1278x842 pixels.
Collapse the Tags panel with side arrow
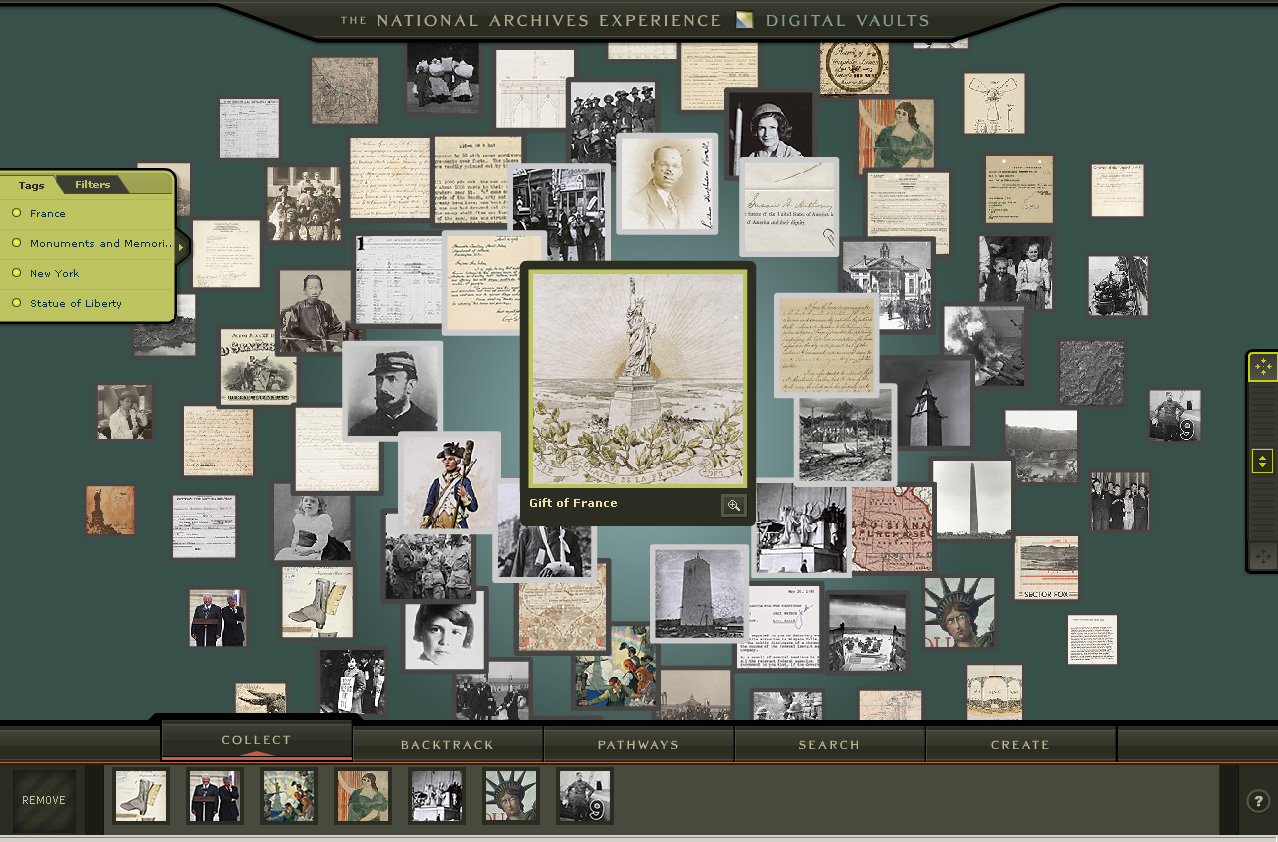pyautogui.click(x=181, y=246)
